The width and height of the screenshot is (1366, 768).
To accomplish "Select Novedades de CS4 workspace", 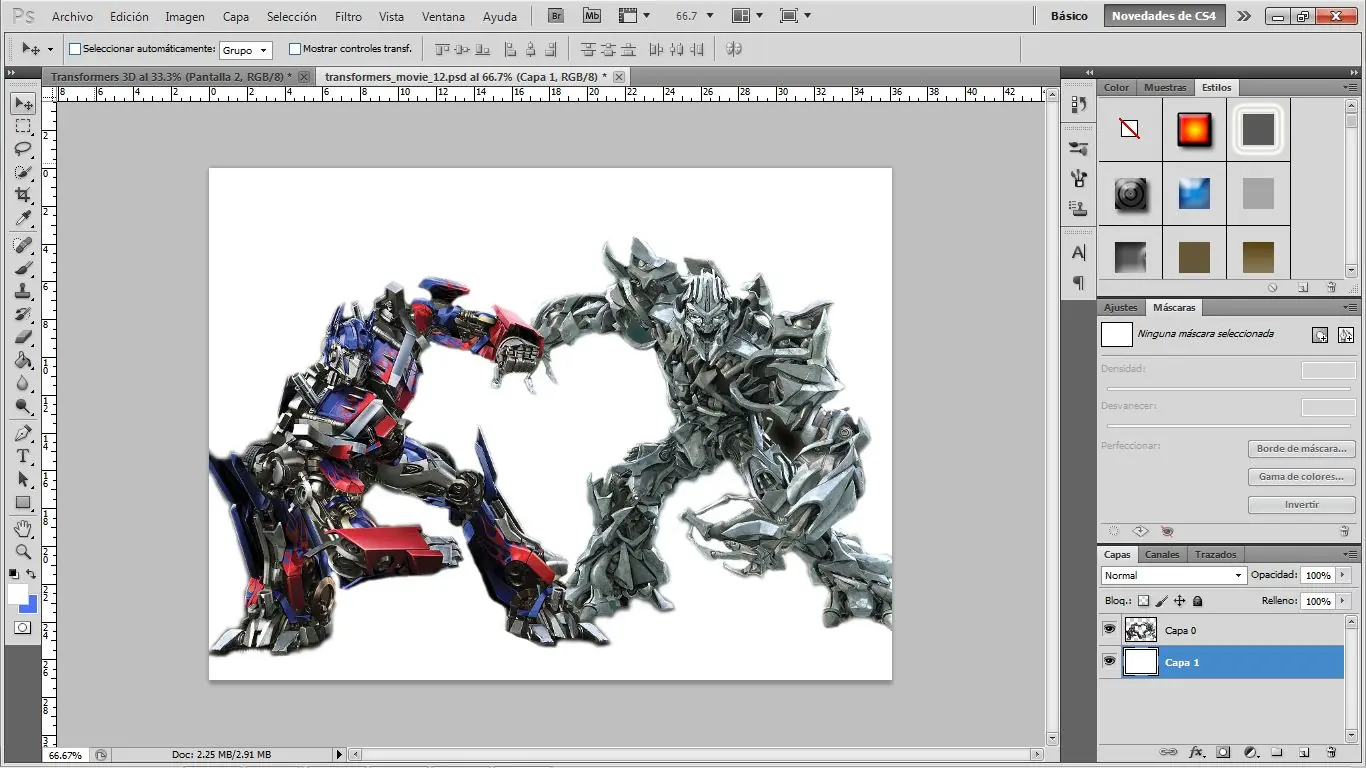I will click(1164, 16).
